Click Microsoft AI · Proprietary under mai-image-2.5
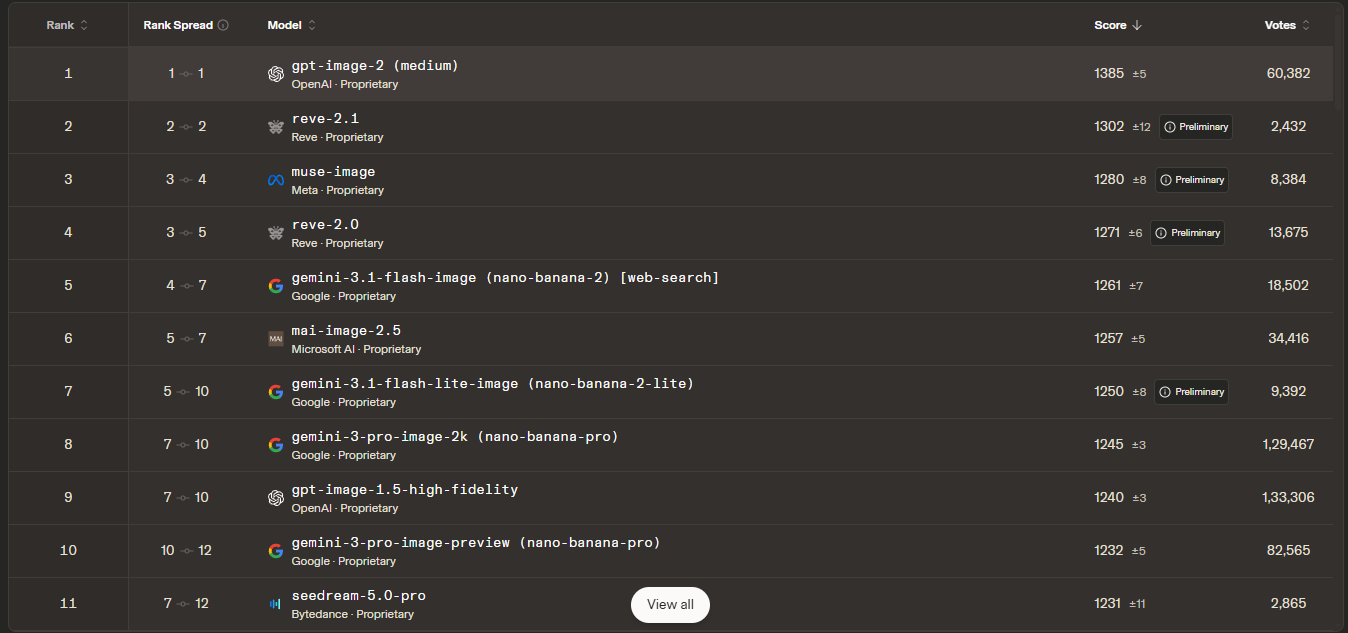The image size is (1348, 633). (356, 350)
